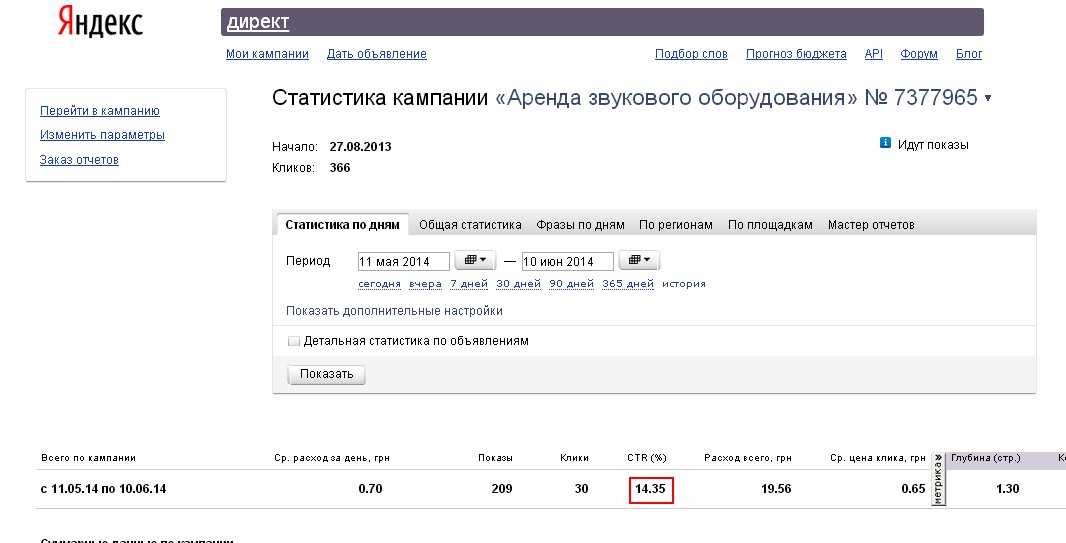Open the Заказ отчетов sidebar link

pos(79,160)
